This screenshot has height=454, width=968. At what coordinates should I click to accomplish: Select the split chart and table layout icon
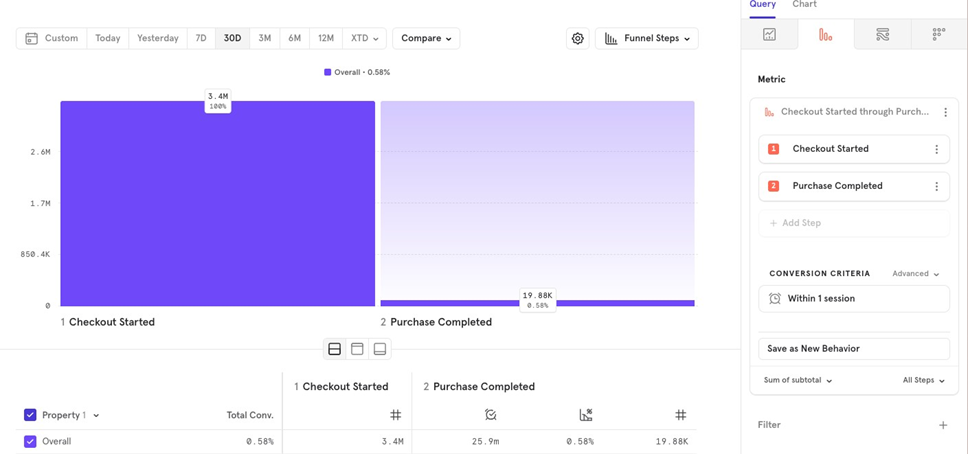click(334, 349)
